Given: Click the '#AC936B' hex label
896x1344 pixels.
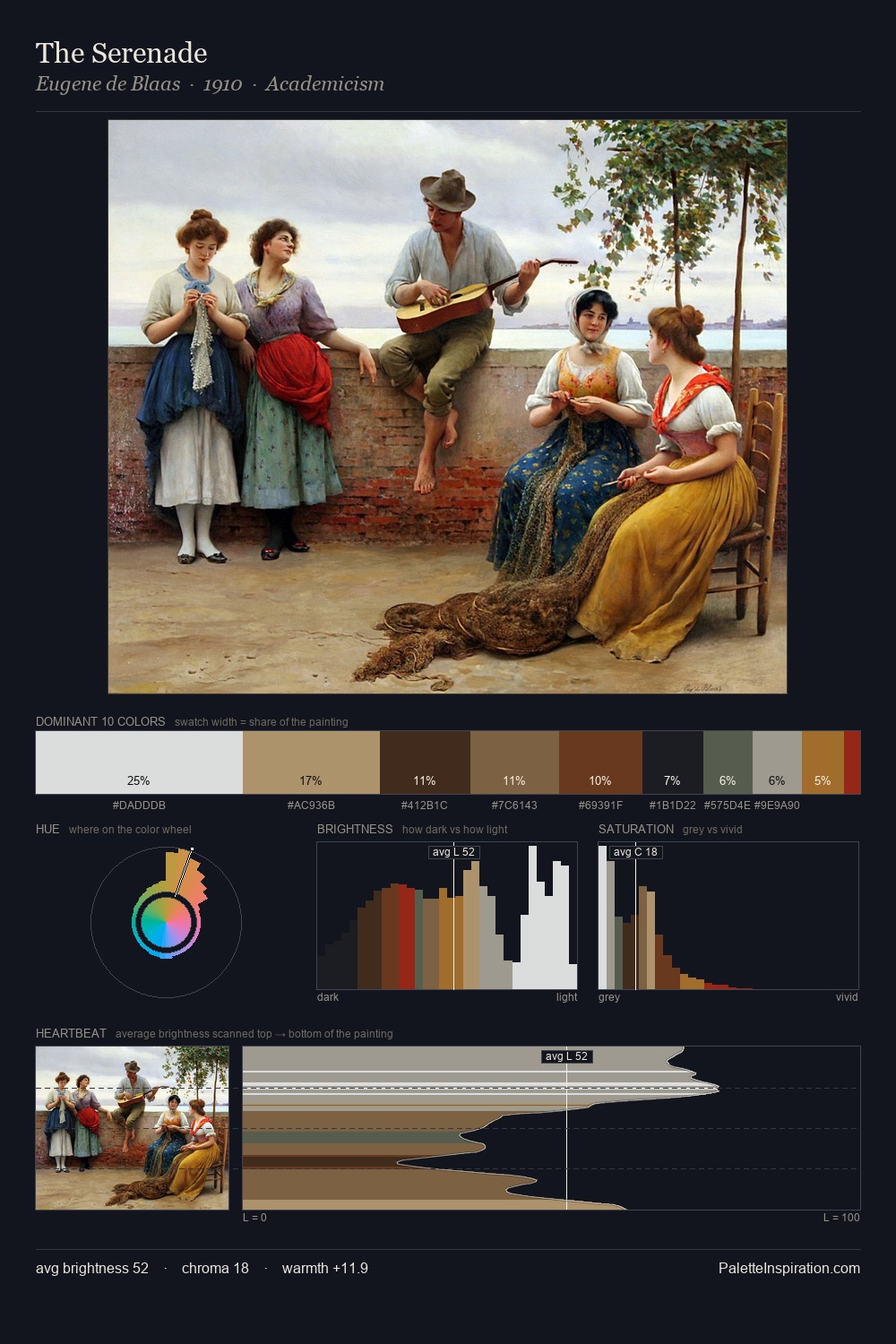Looking at the screenshot, I should click(311, 806).
